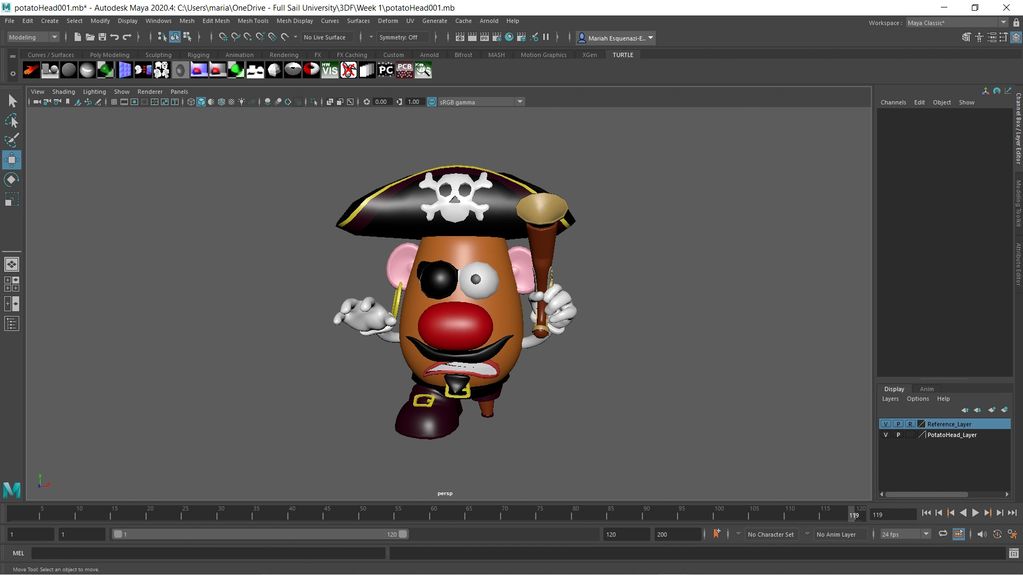Switch to the Anim layer tab
Screen dimensions: 1023x575
coord(927,389)
